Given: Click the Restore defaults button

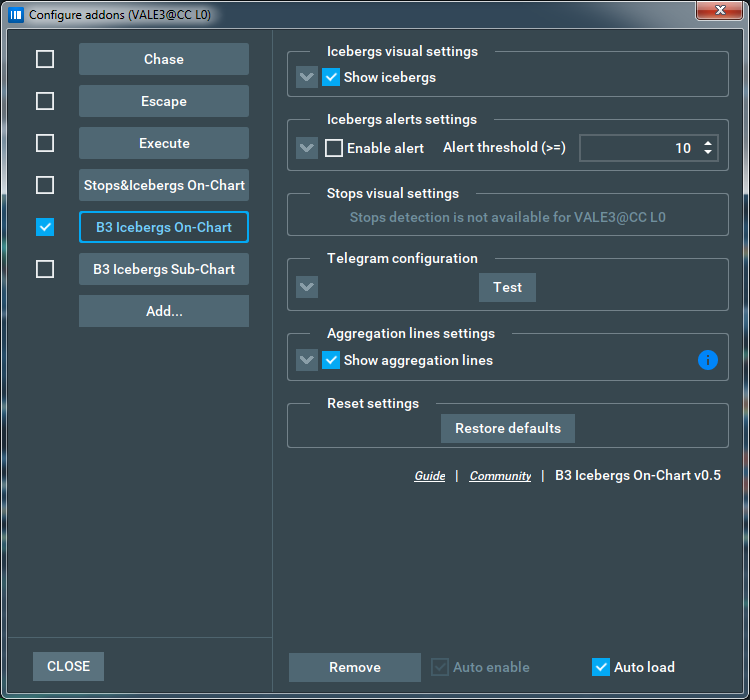Looking at the screenshot, I should click(x=508, y=428).
